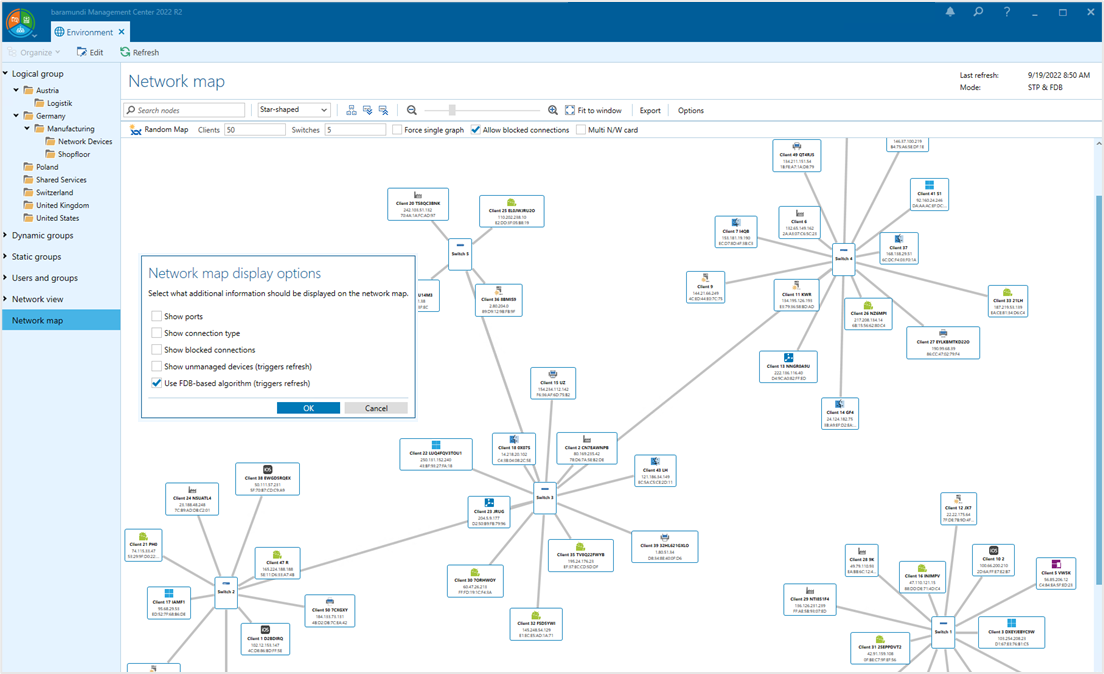This screenshot has width=1104, height=674.
Task: Enable the Show ports checkbox
Action: pyautogui.click(x=158, y=316)
